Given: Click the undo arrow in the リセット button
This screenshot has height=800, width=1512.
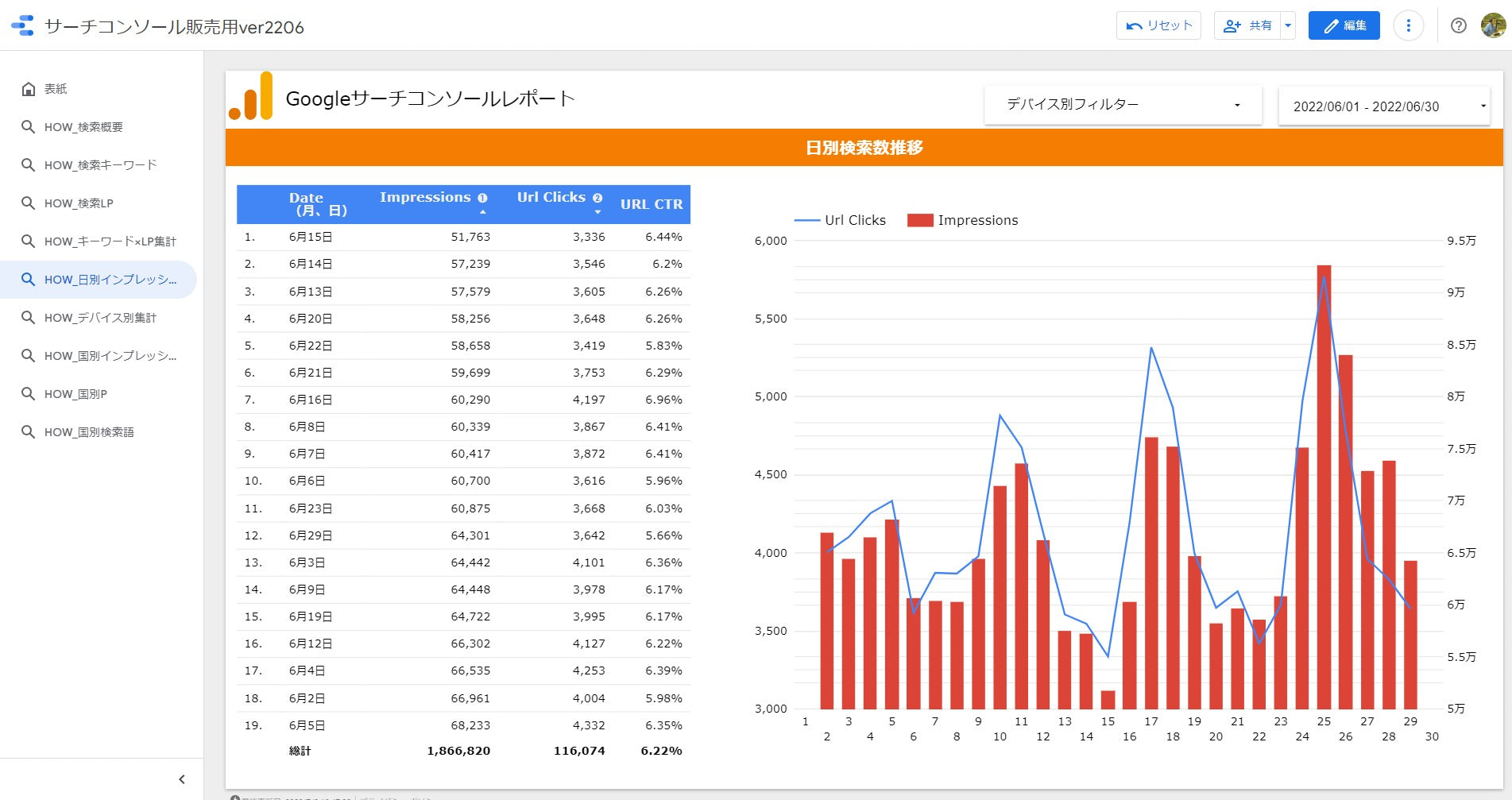Looking at the screenshot, I should (1134, 25).
